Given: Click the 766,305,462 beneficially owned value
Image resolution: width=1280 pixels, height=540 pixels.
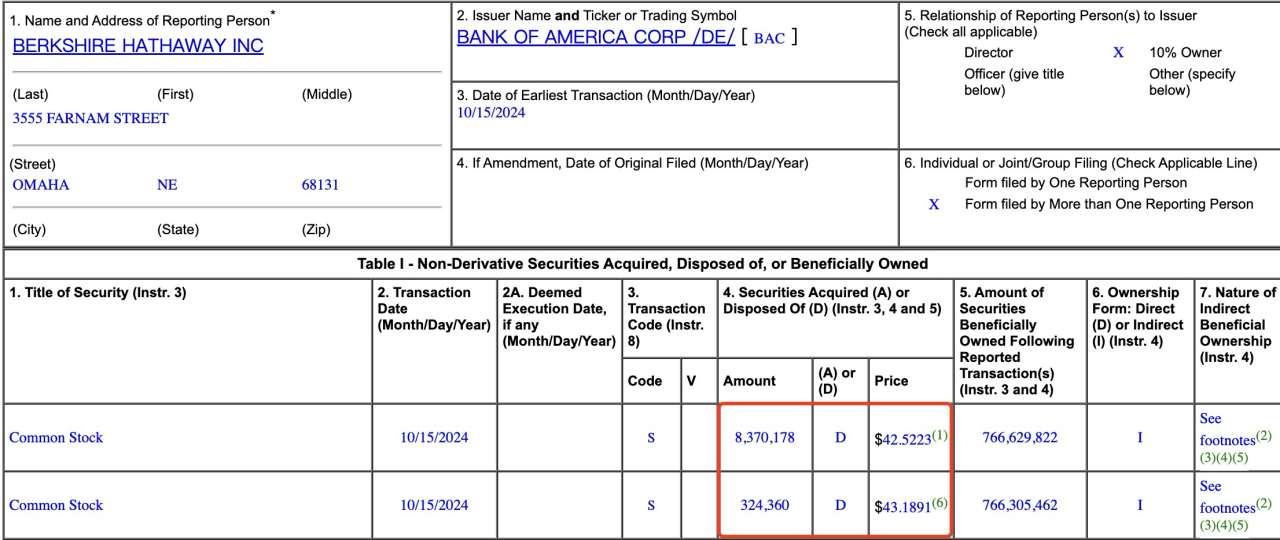Looking at the screenshot, I should [x=1020, y=506].
